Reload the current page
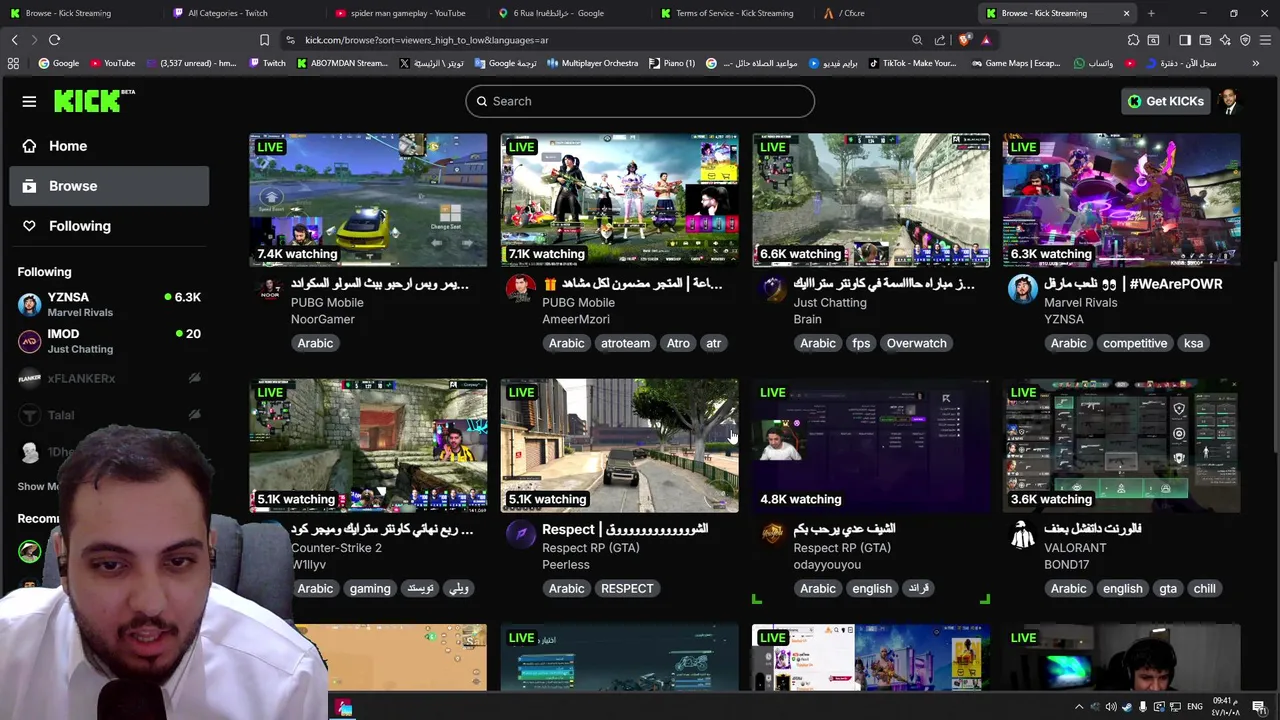The height and width of the screenshot is (720, 1280). [54, 40]
